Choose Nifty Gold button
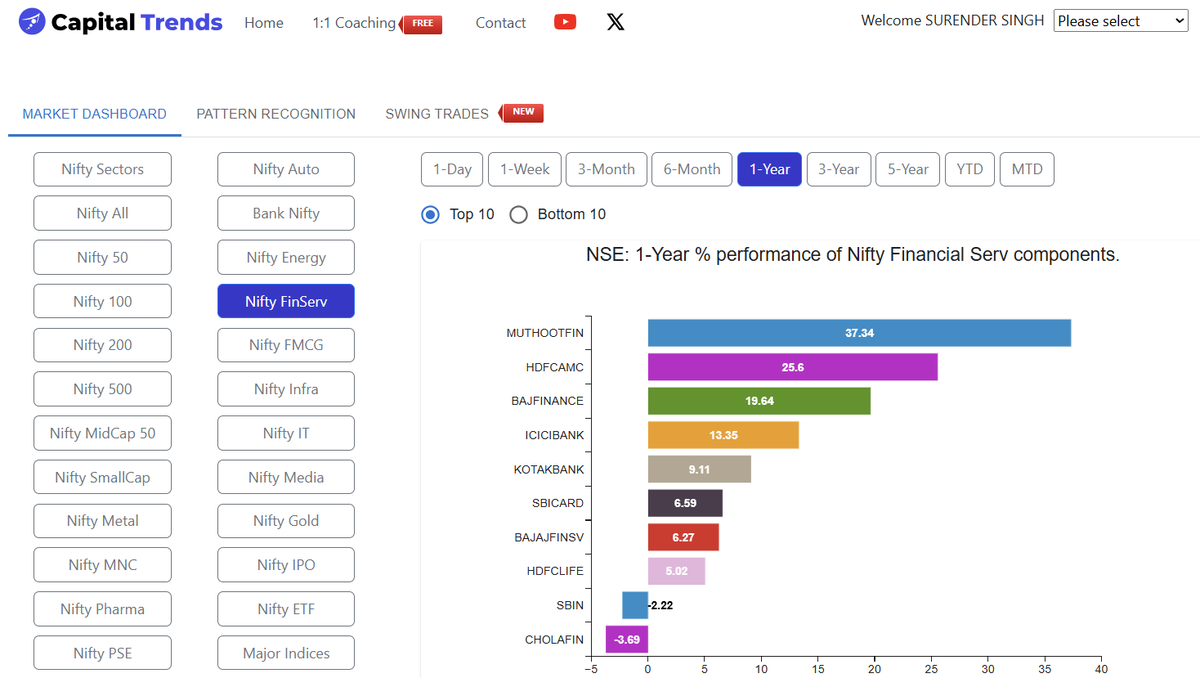 tap(286, 521)
